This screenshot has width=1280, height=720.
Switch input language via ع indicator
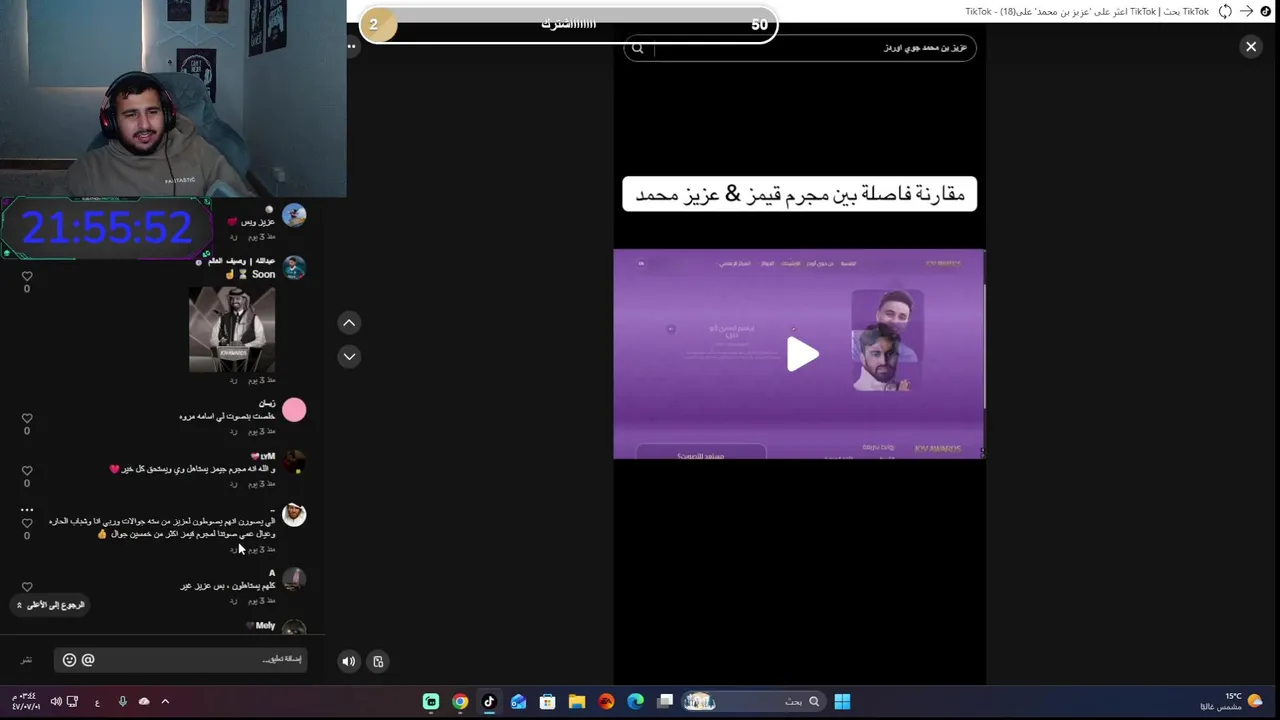(97, 703)
